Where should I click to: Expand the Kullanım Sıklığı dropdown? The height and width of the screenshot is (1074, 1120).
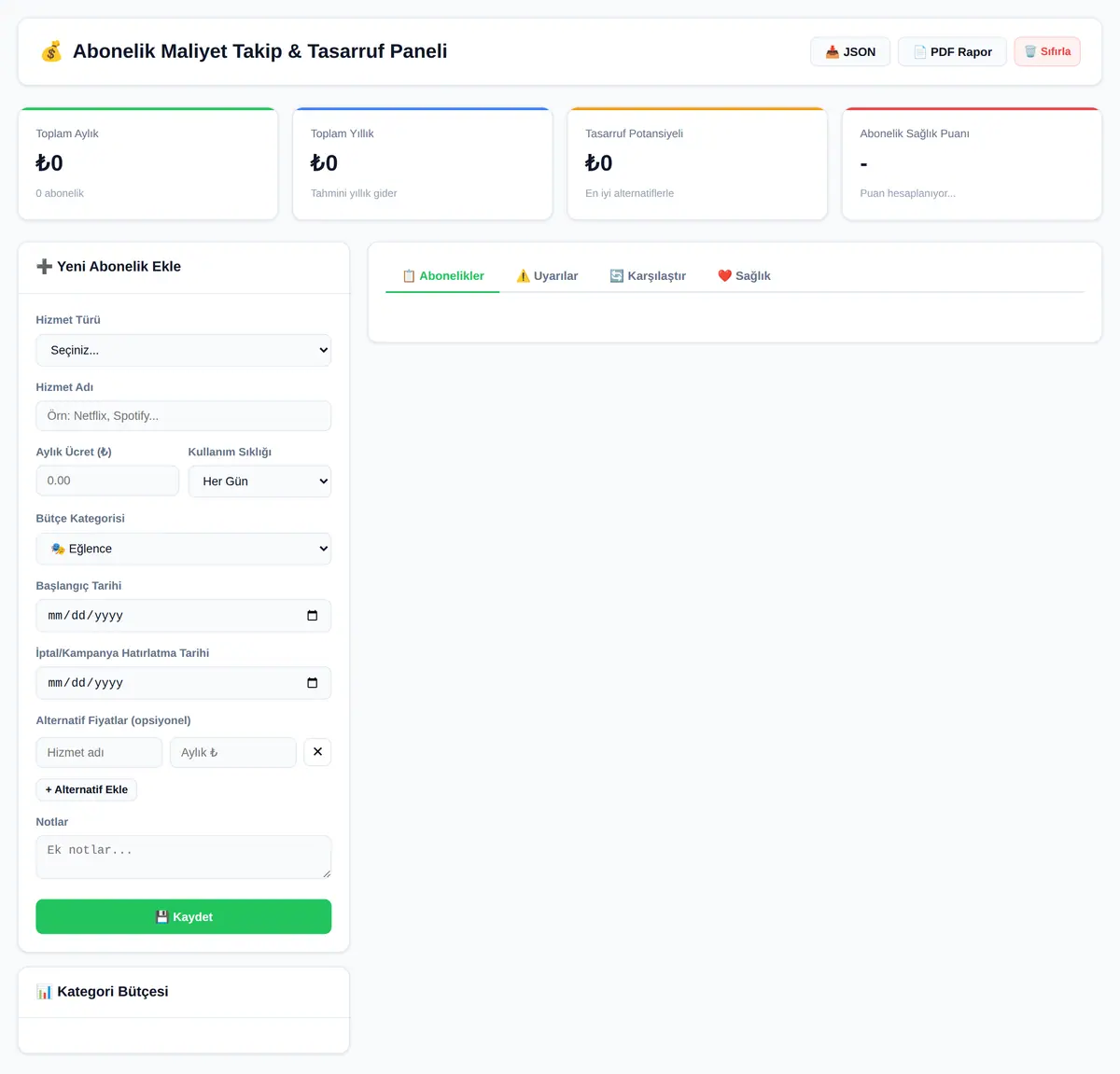259,481
